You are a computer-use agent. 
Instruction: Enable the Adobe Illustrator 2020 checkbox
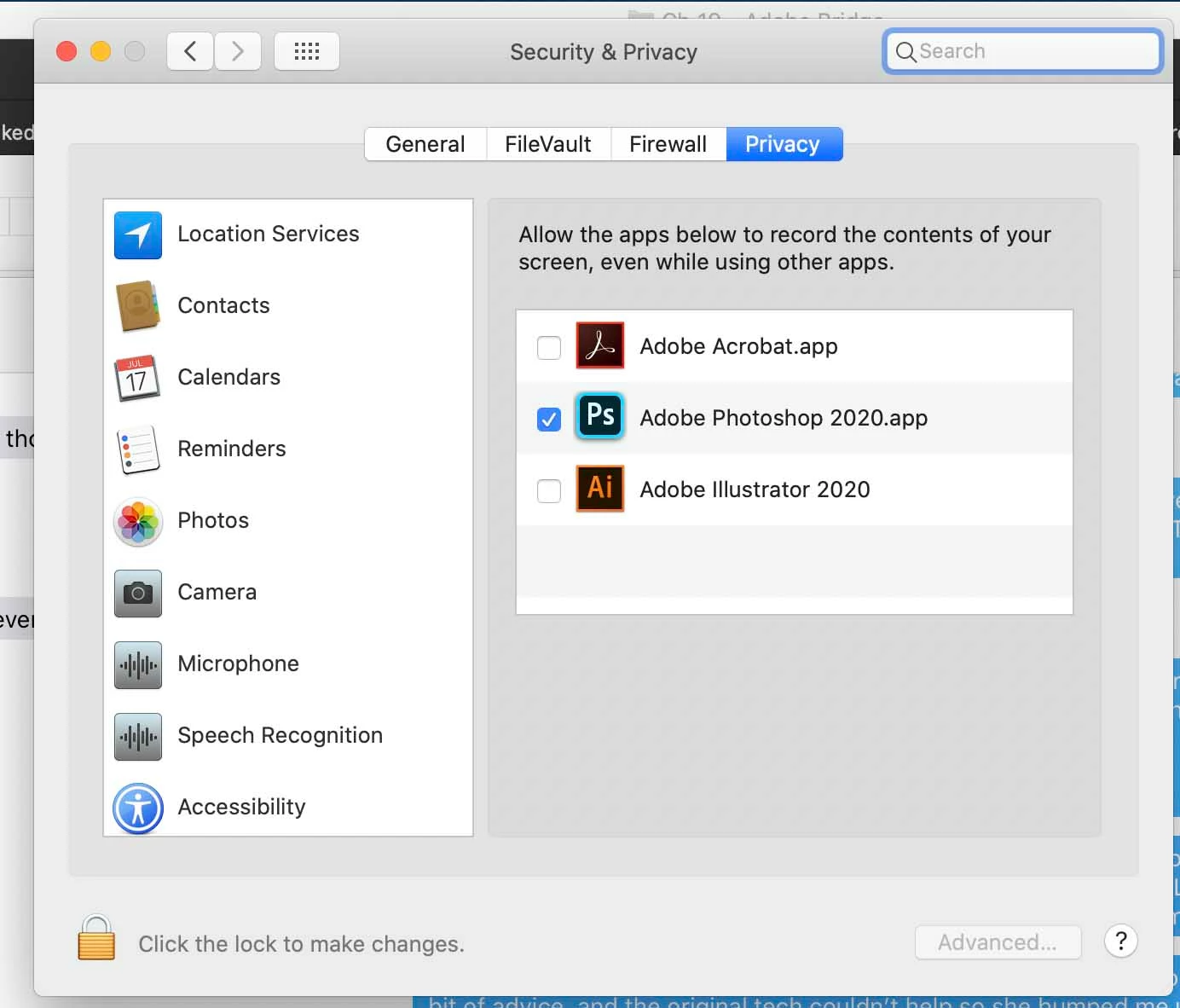(x=549, y=490)
